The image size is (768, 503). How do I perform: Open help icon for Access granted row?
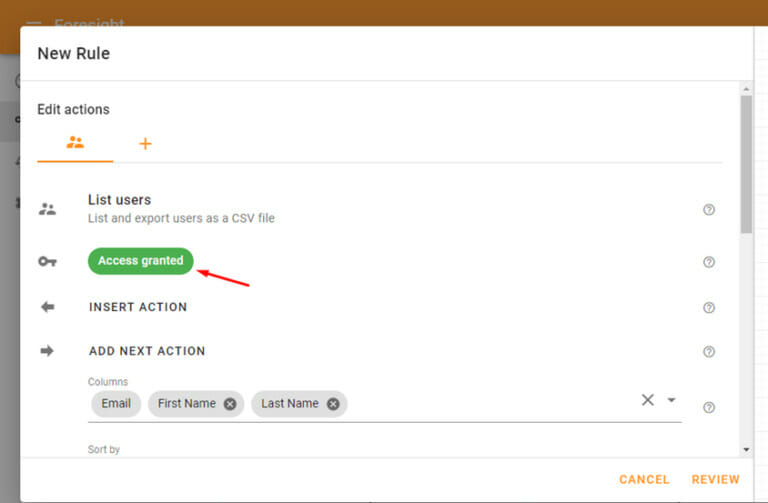tap(709, 262)
